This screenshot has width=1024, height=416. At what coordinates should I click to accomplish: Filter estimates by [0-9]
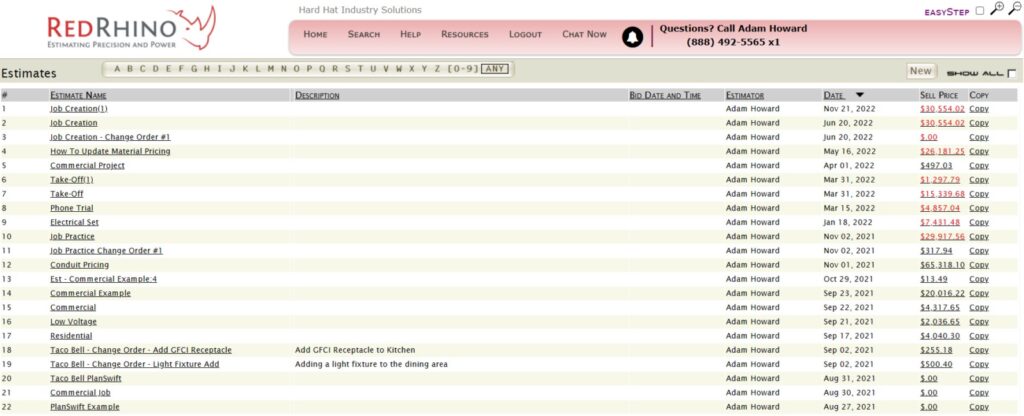[x=462, y=69]
